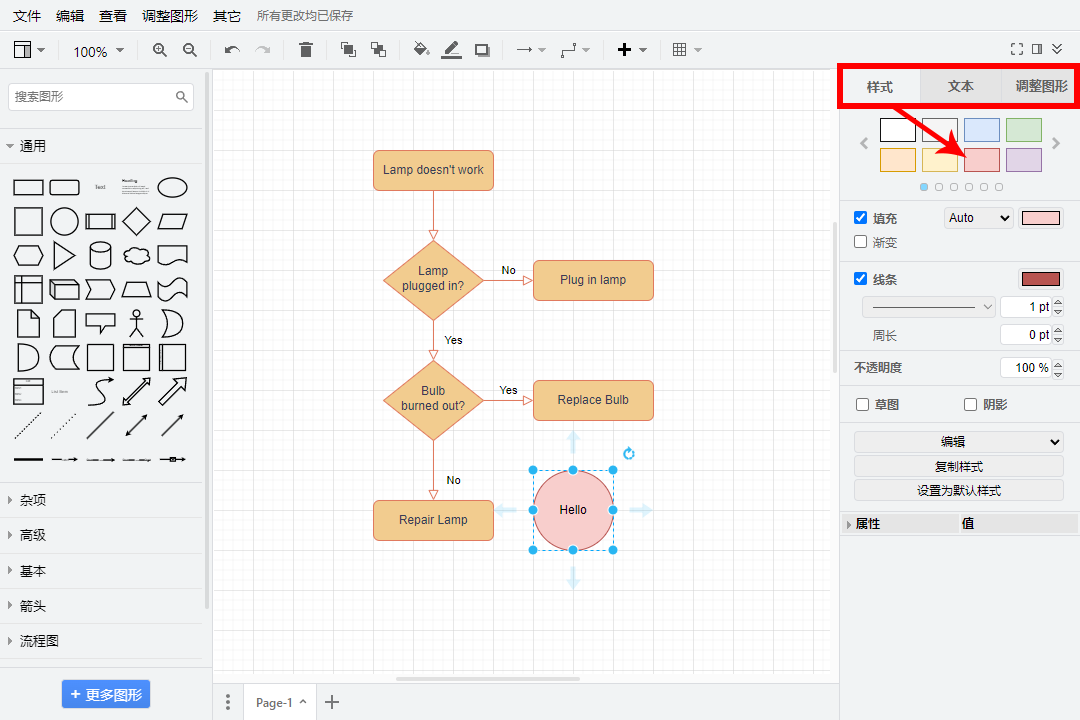
Task: Click the 更多图形 button
Action: coord(106,695)
